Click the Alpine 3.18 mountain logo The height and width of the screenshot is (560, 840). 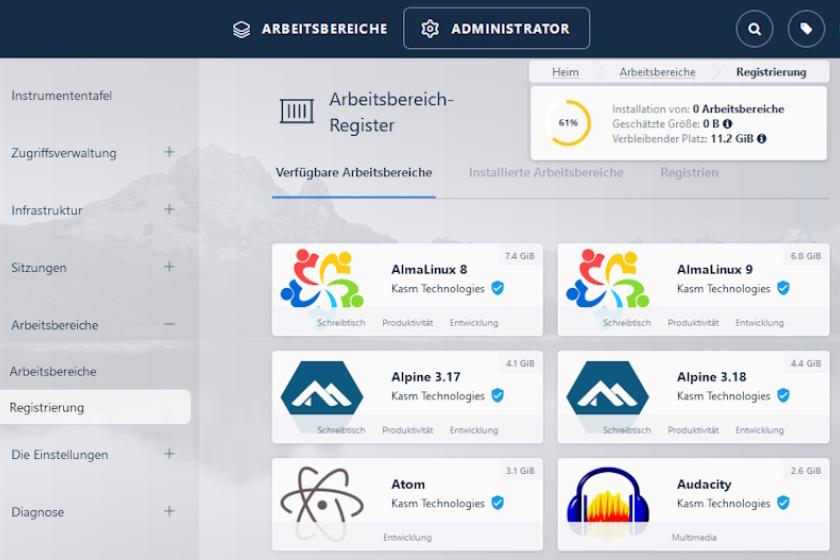(608, 388)
